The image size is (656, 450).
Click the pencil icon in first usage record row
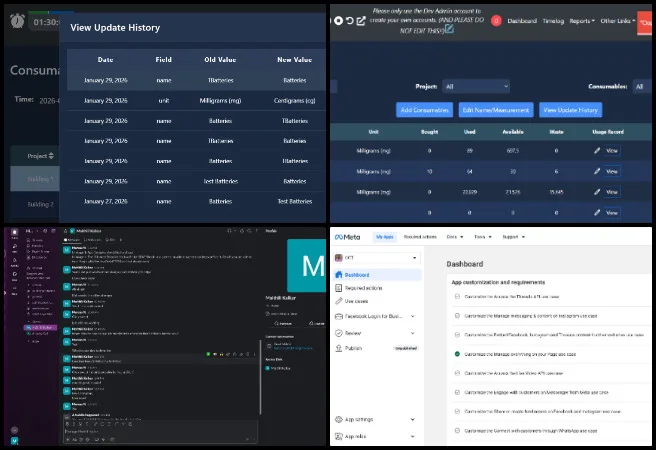pos(597,150)
